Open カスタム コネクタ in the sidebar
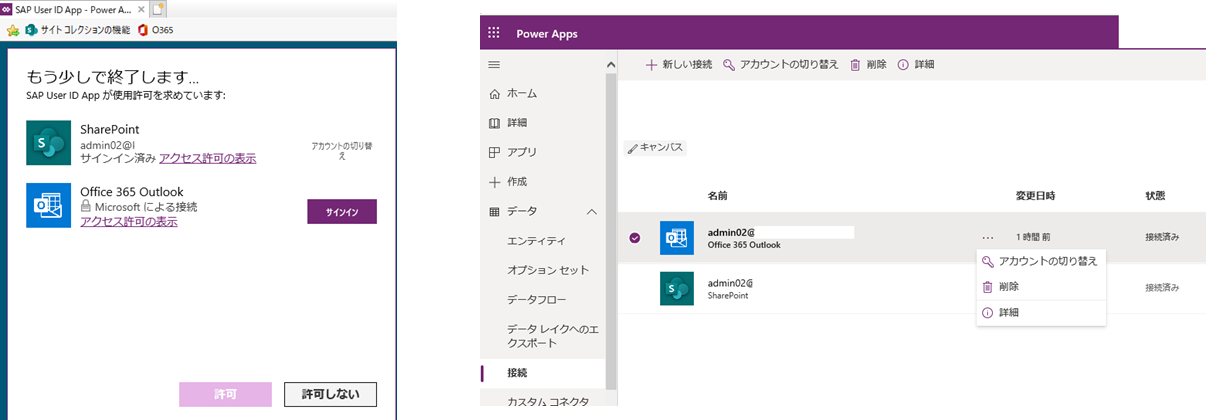The image size is (1206, 420). point(548,402)
